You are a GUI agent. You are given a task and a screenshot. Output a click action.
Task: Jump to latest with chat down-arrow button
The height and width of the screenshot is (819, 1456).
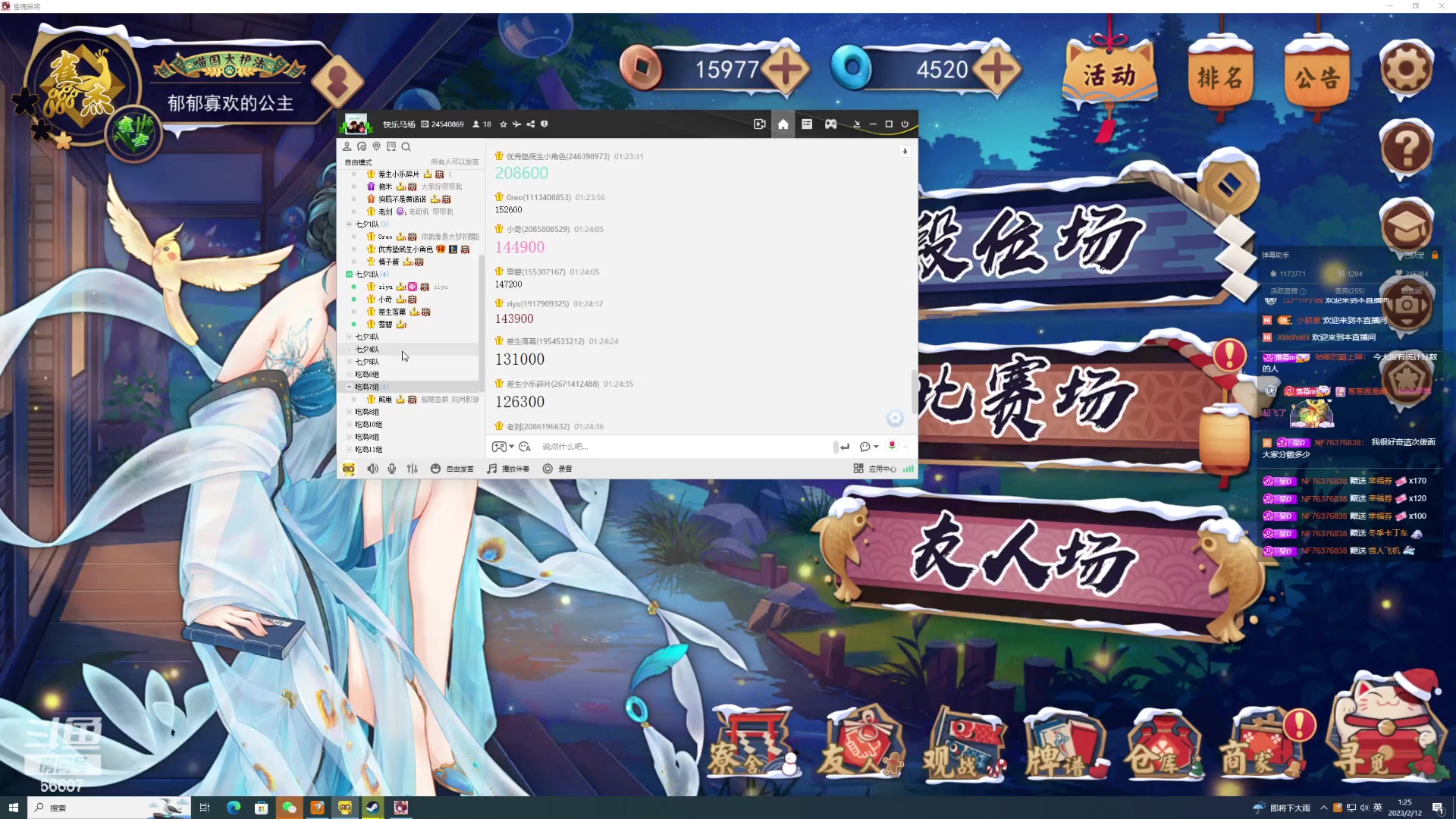[x=905, y=152]
